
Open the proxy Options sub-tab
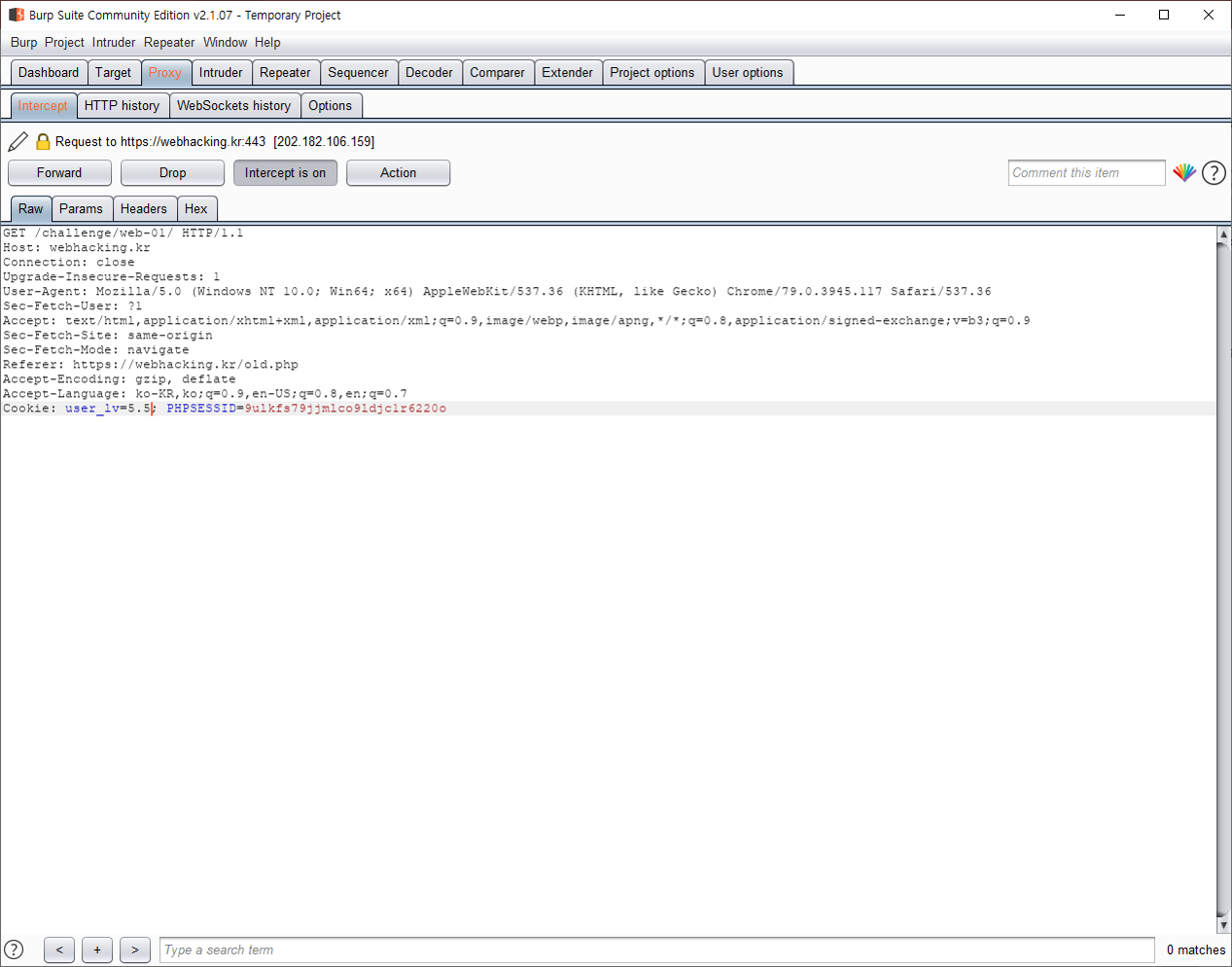click(331, 106)
